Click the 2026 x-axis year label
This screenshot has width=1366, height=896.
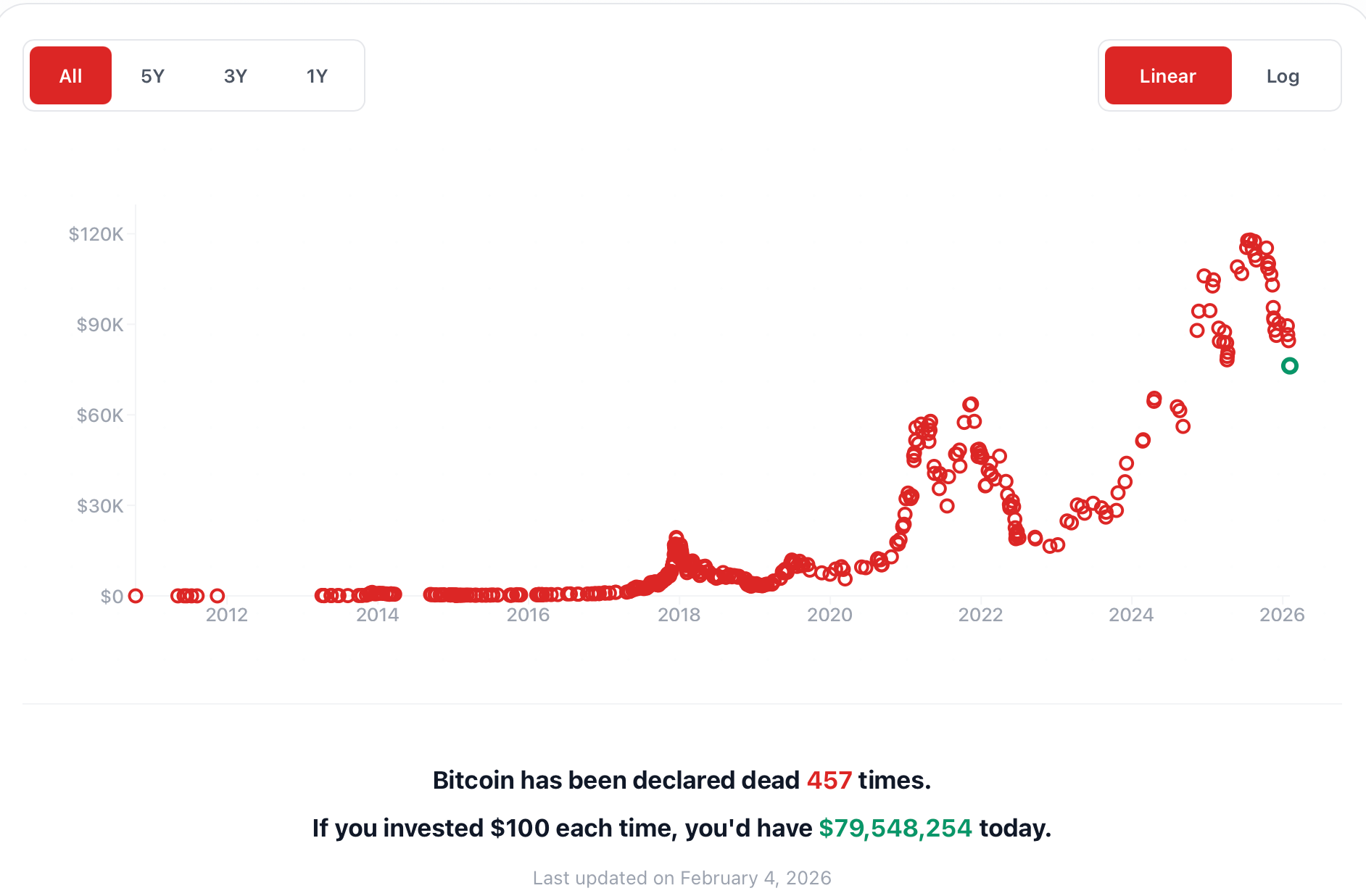[x=1282, y=615]
